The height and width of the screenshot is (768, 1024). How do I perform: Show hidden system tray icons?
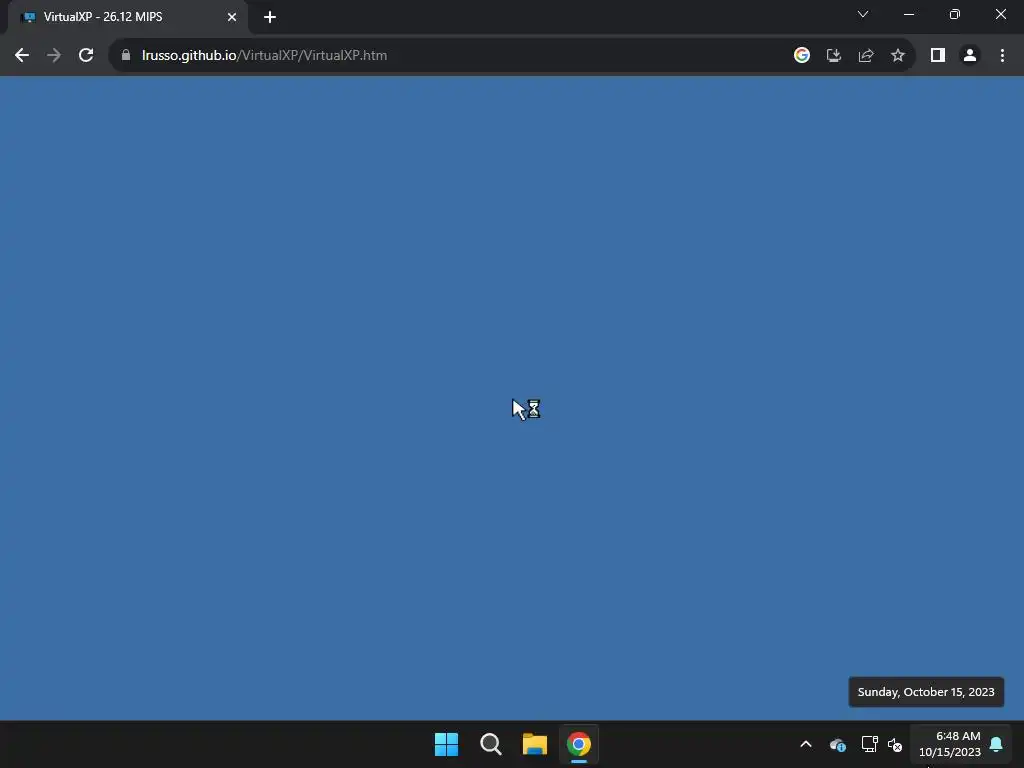pos(806,744)
